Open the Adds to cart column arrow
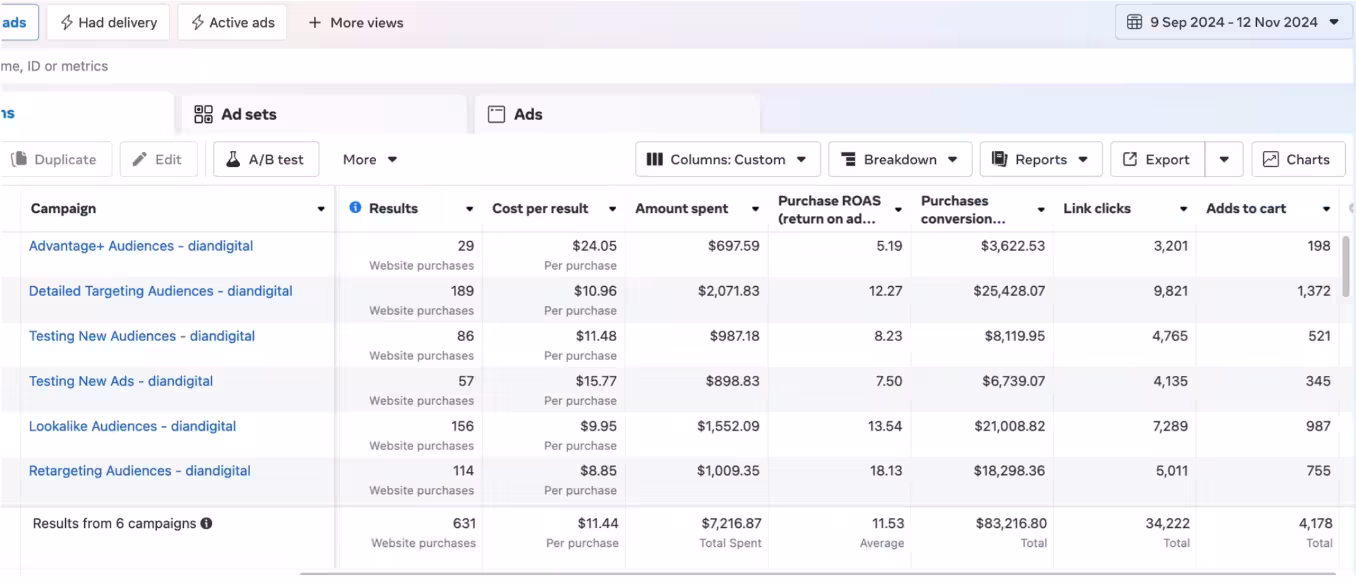Screen dimensions: 1356x582 [x=1327, y=209]
